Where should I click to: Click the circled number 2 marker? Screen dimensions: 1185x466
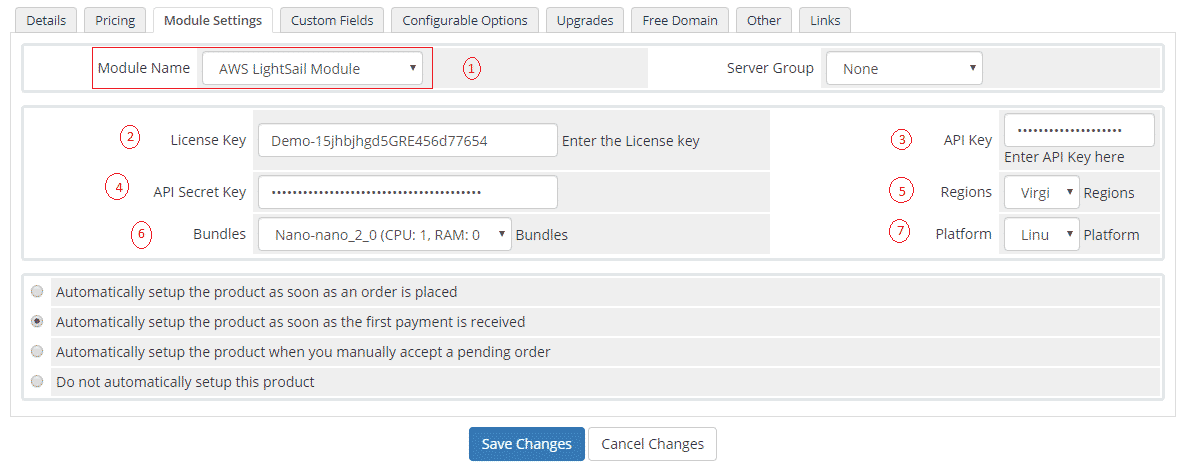(x=129, y=138)
